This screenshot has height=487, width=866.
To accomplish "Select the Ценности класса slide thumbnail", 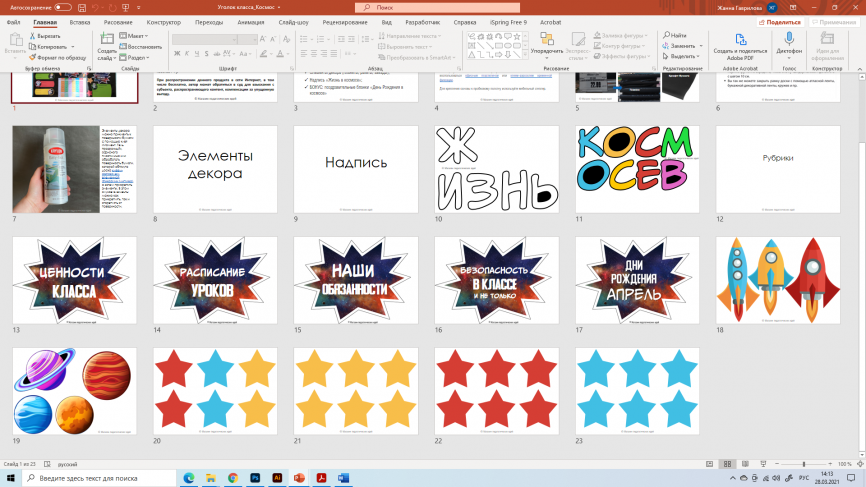I will pyautogui.click(x=75, y=281).
